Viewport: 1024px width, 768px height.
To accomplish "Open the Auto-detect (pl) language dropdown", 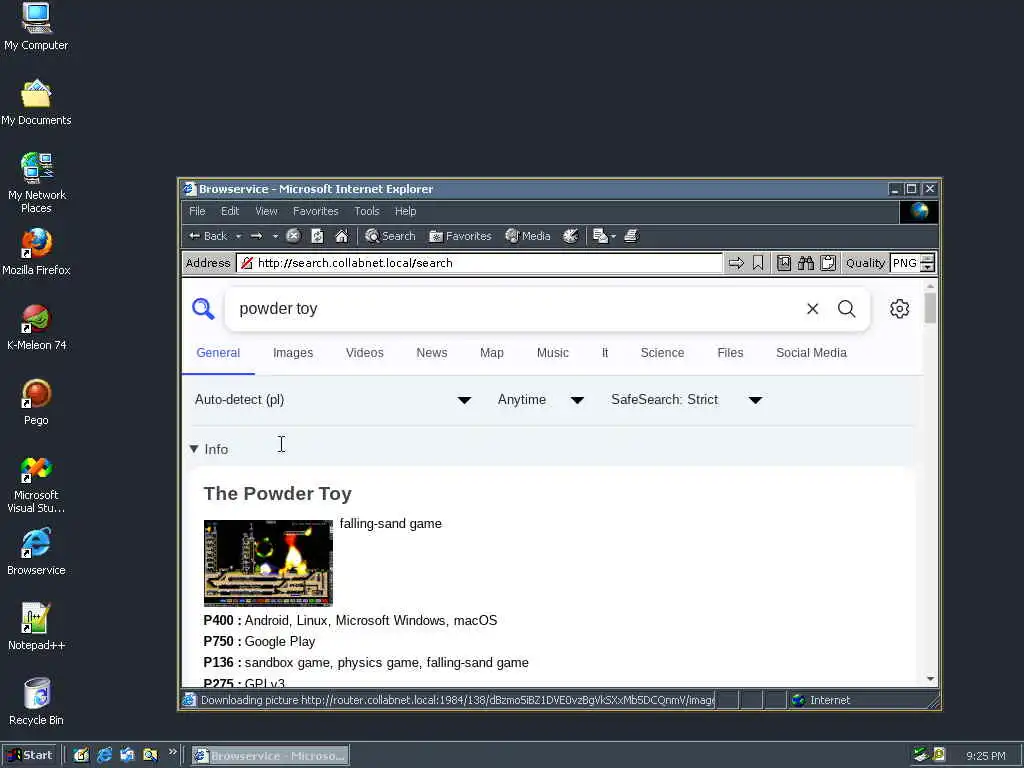I will (333, 400).
